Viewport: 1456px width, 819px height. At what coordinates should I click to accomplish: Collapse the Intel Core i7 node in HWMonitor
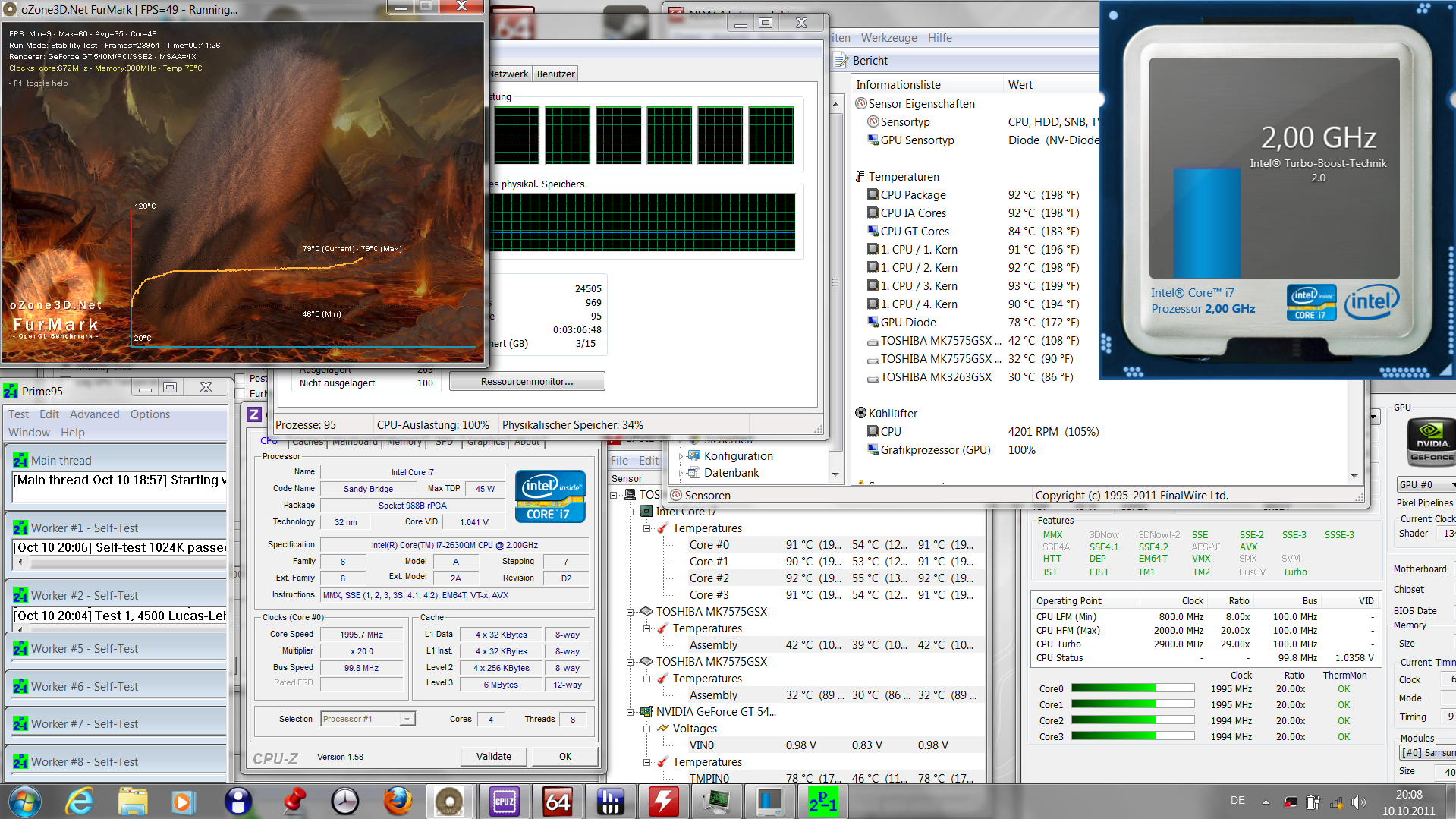(631, 512)
